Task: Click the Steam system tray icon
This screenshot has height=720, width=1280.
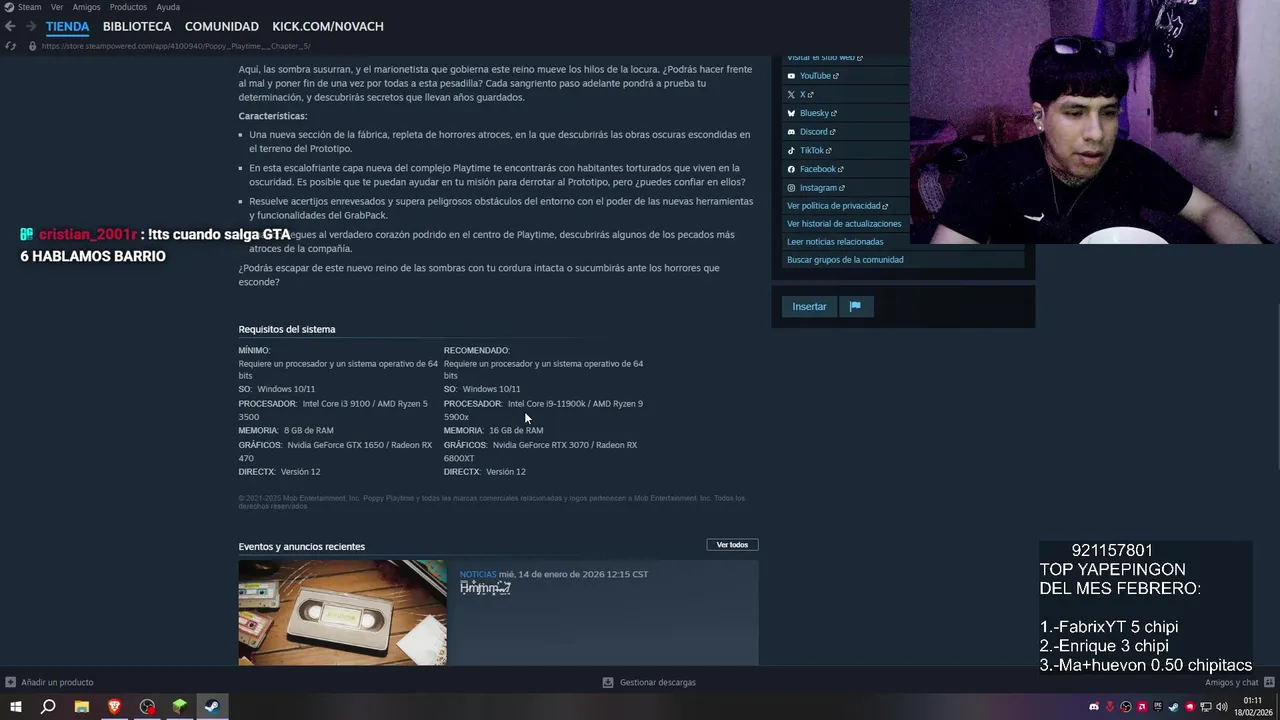Action: (x=1174, y=707)
